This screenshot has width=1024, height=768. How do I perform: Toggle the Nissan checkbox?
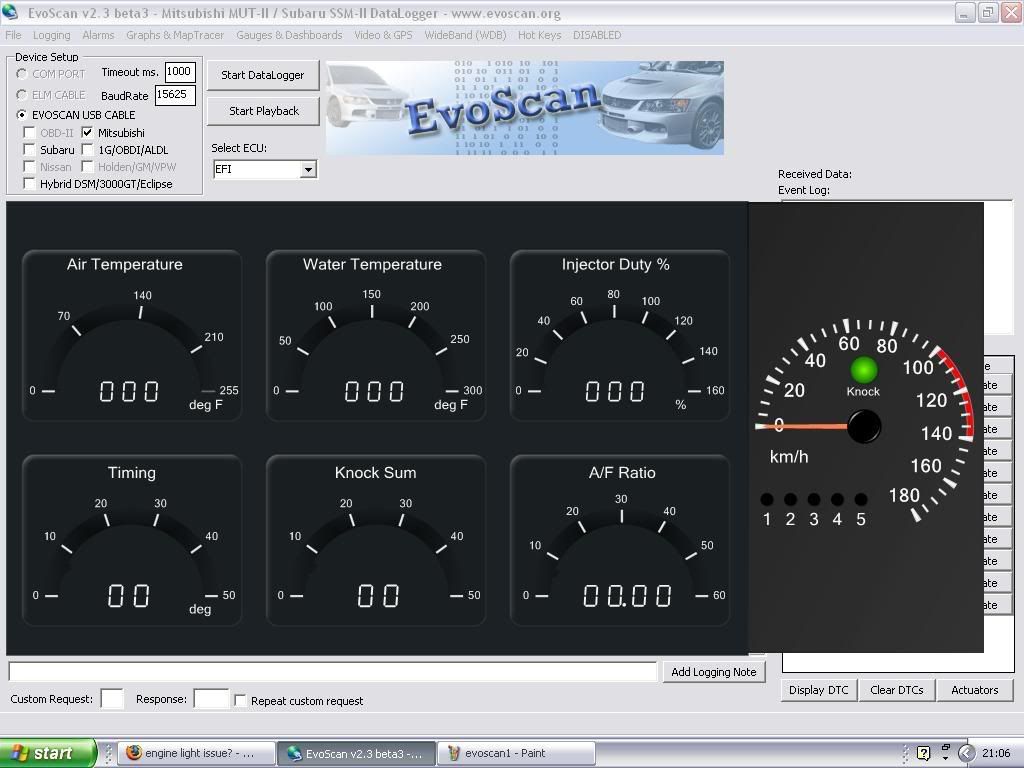[29, 167]
